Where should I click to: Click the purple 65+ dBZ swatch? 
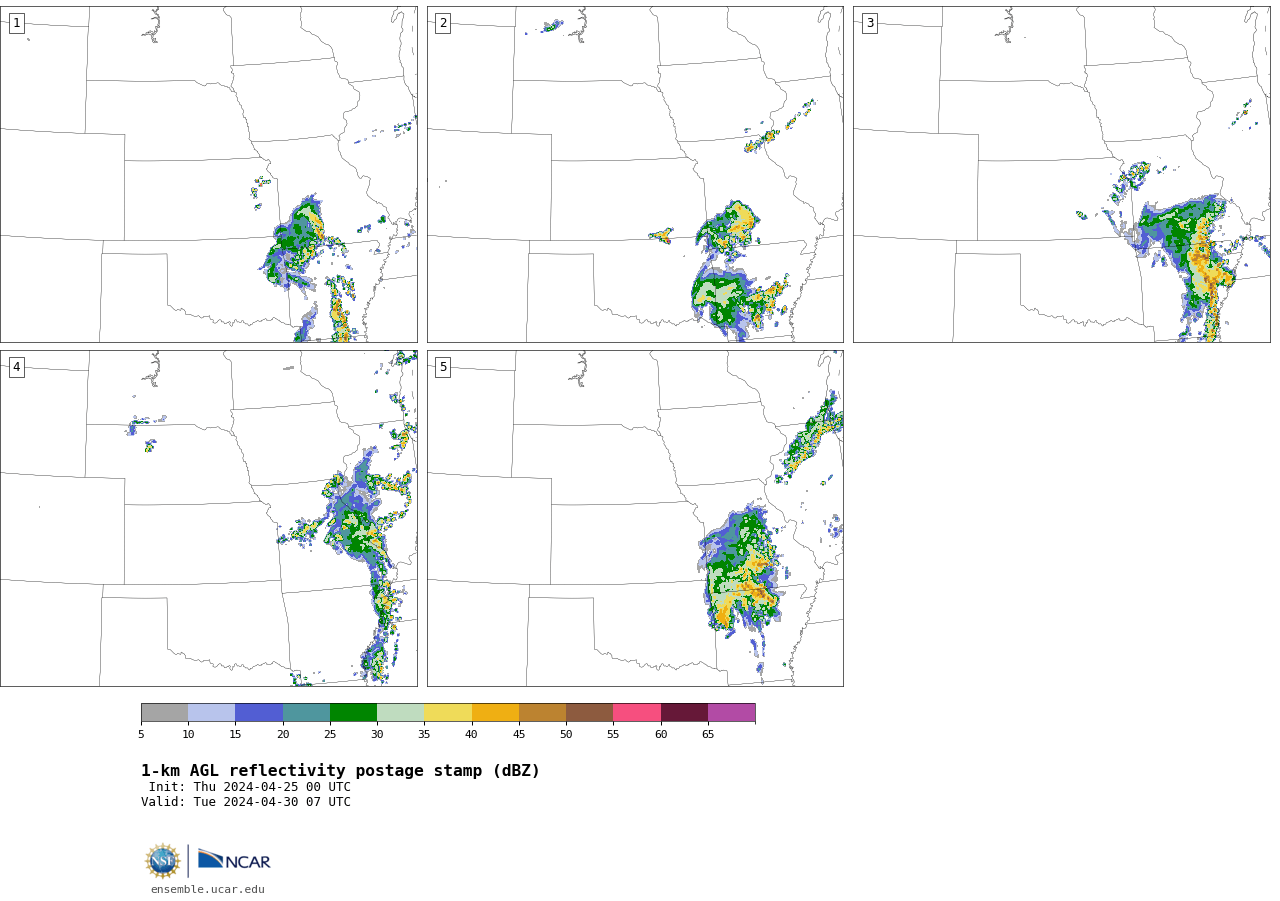[x=731, y=712]
